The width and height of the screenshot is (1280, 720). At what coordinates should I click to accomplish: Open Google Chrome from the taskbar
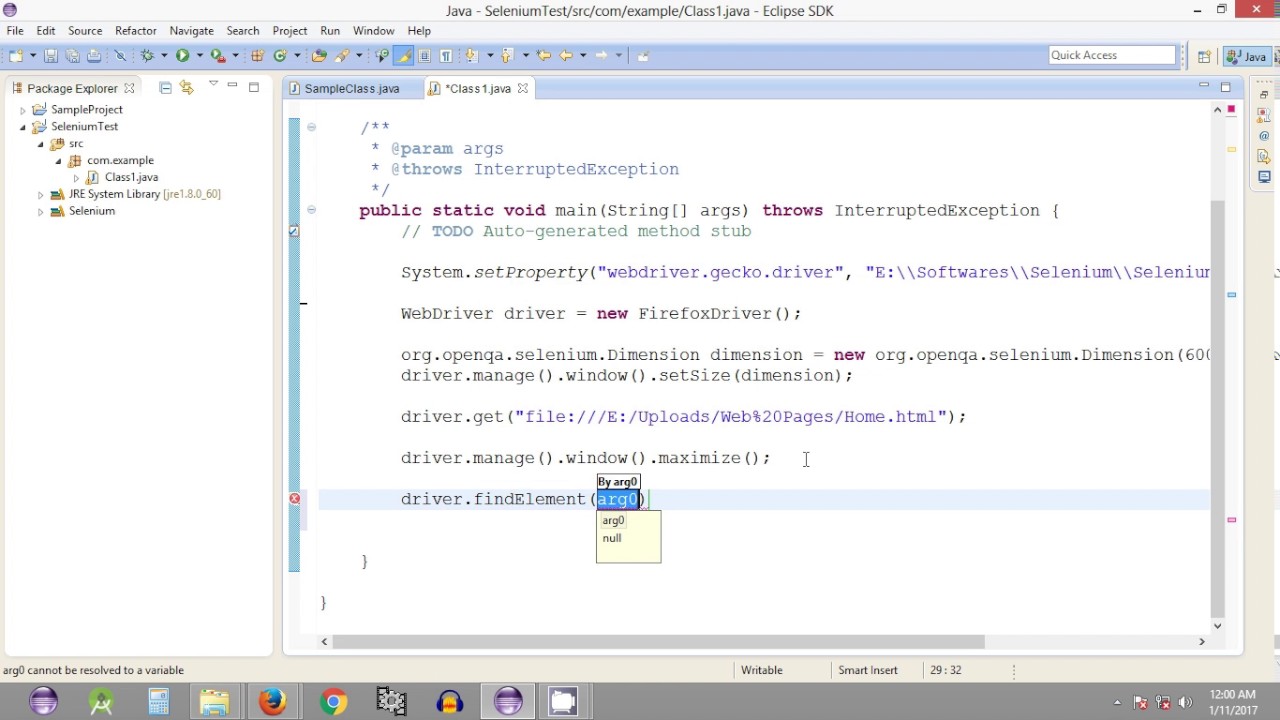334,701
